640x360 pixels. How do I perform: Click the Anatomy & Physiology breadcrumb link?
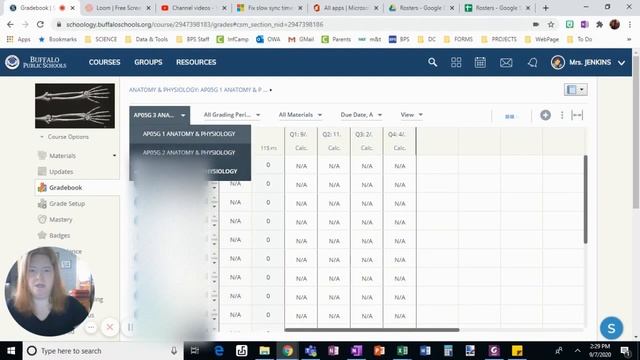198,90
